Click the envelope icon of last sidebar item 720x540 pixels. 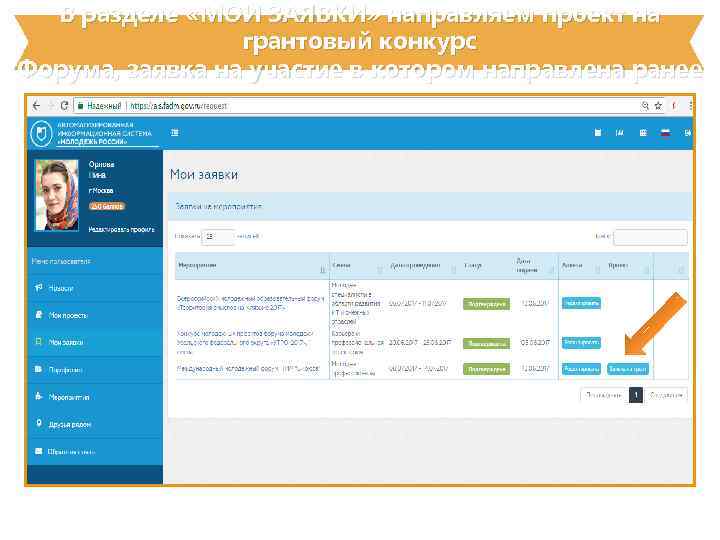39,451
